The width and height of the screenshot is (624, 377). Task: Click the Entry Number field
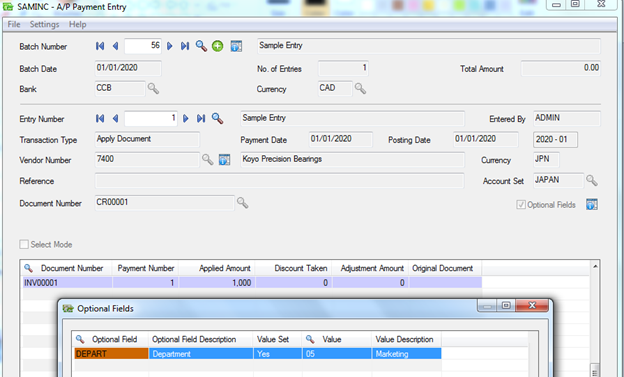tap(151, 118)
